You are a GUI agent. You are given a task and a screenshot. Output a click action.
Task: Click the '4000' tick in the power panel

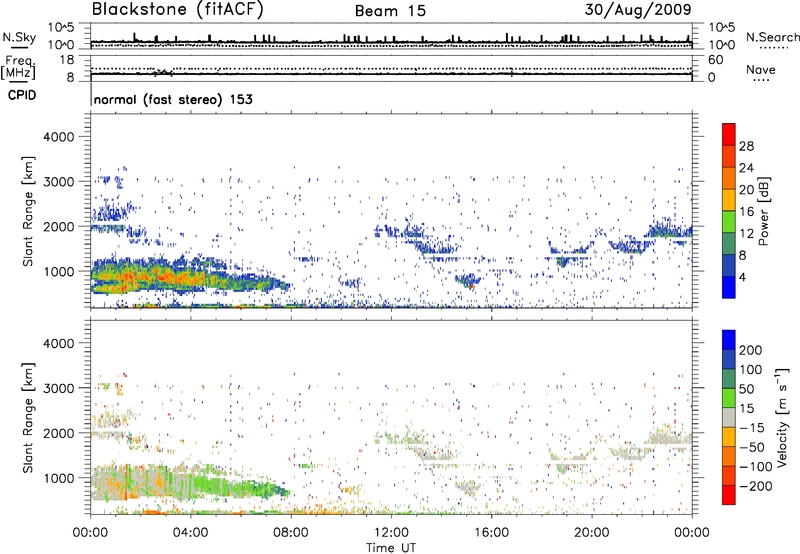click(x=59, y=137)
